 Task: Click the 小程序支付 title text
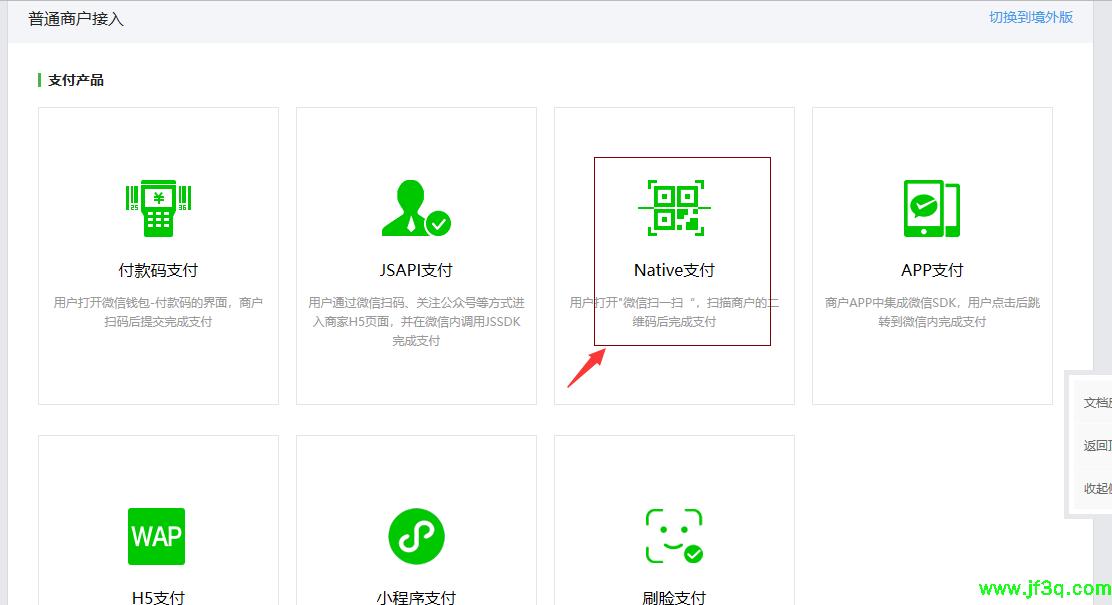(416, 597)
